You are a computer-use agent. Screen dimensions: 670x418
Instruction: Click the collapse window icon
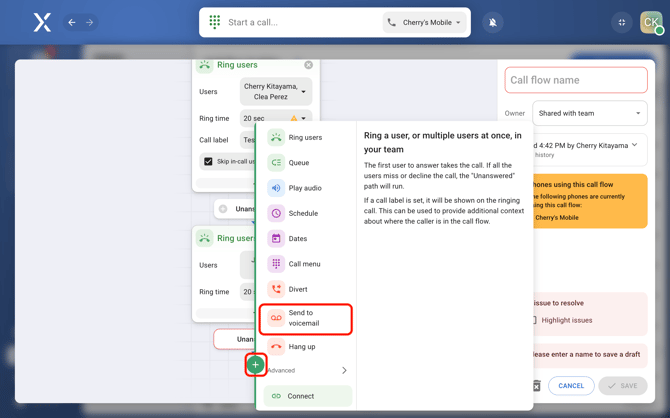pyautogui.click(x=622, y=22)
